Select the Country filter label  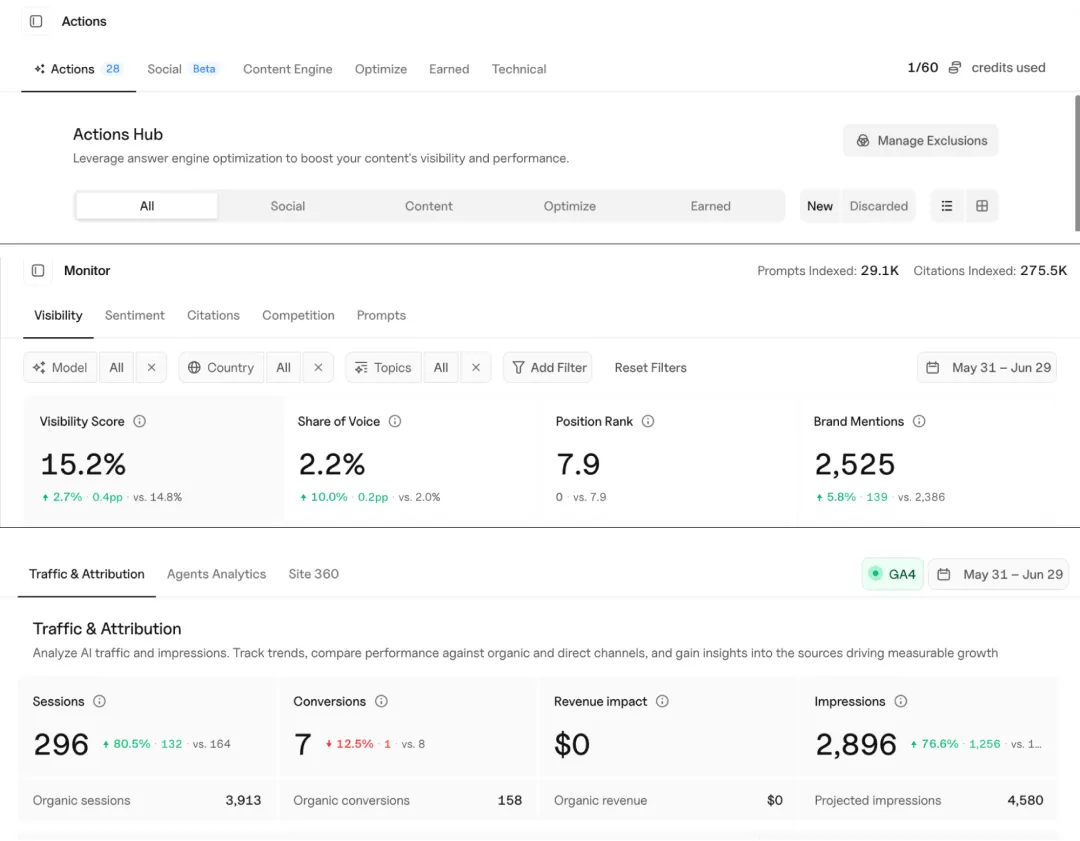tap(222, 368)
